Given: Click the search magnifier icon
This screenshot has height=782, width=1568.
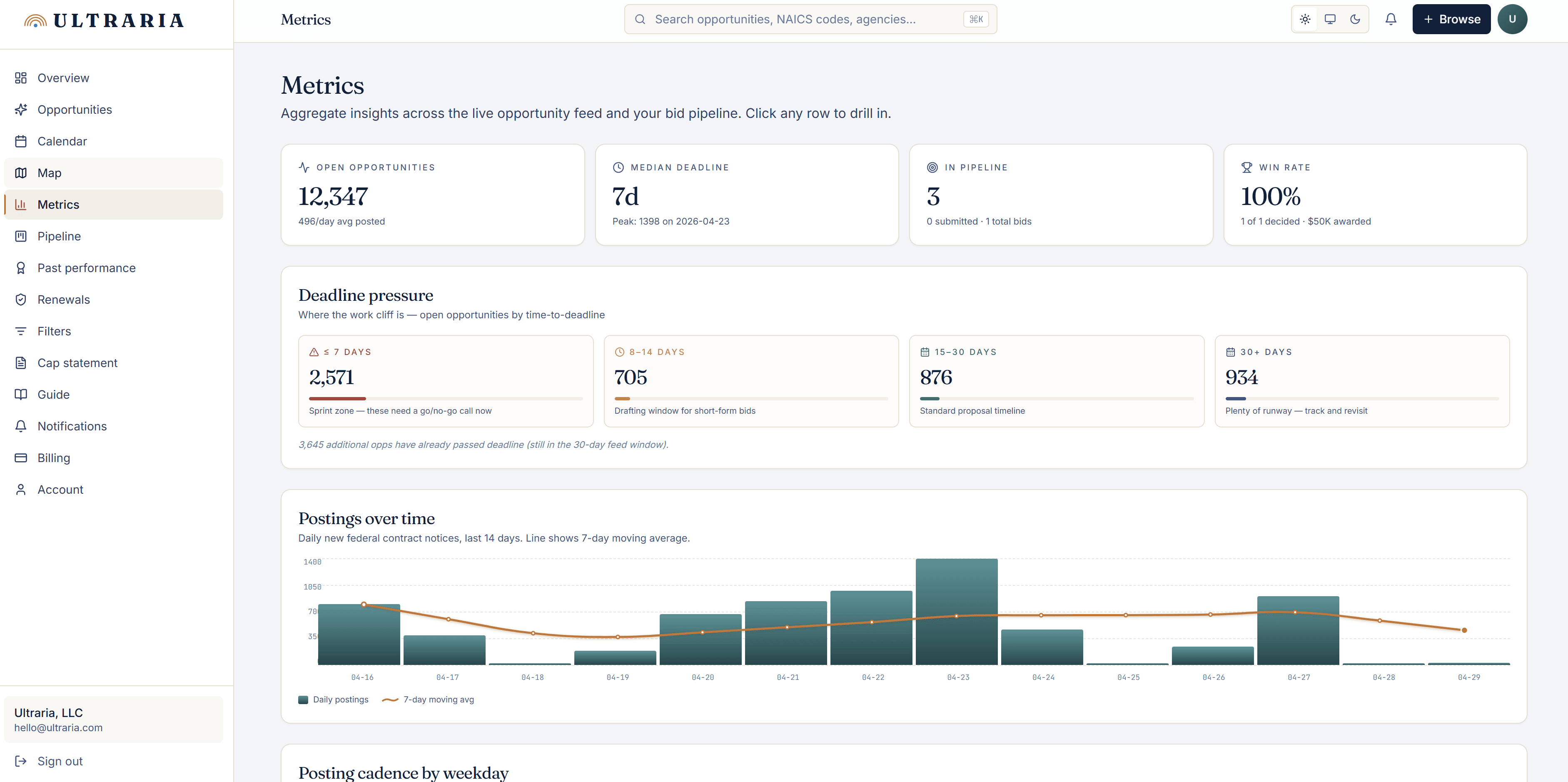Looking at the screenshot, I should point(640,20).
